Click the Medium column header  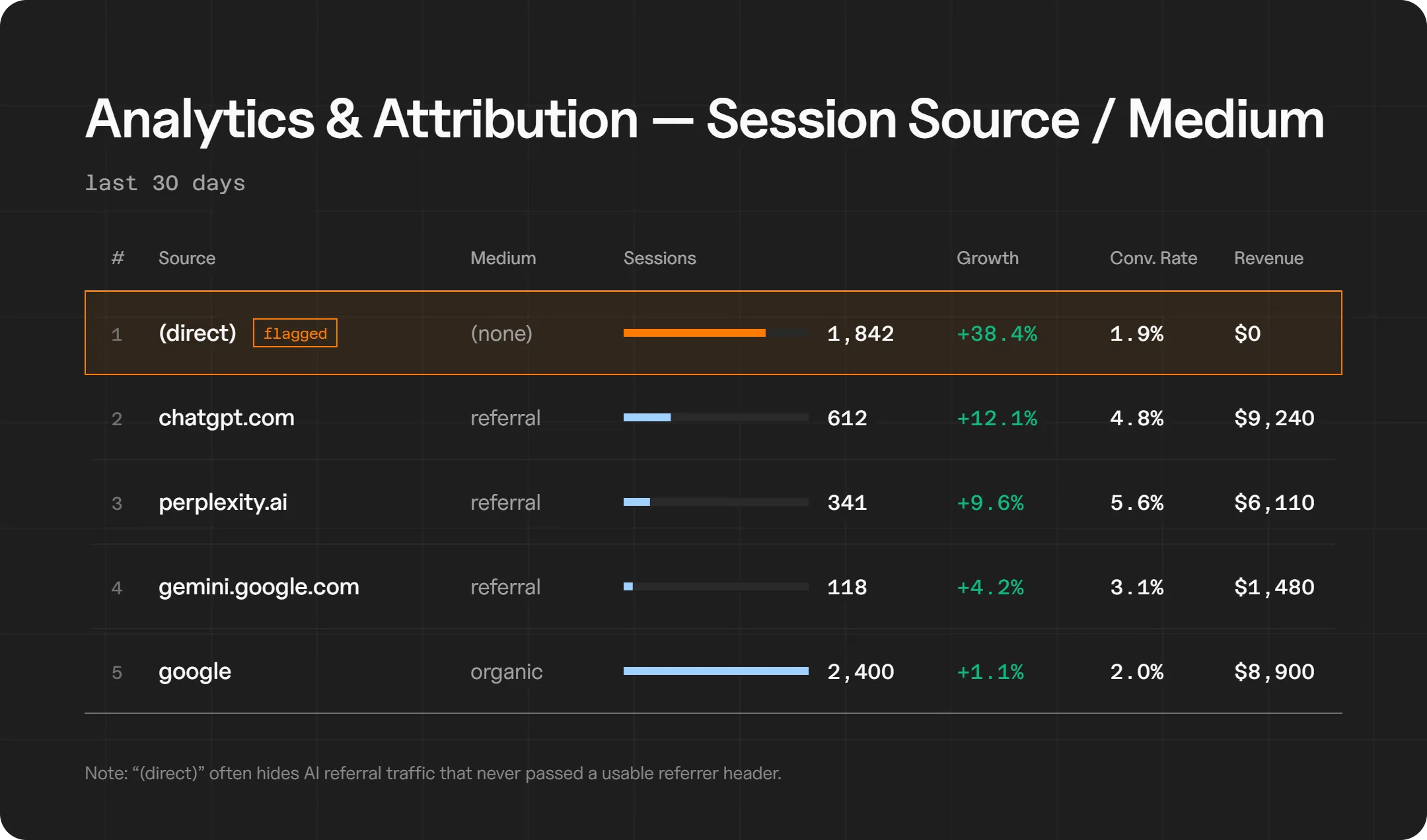(503, 258)
